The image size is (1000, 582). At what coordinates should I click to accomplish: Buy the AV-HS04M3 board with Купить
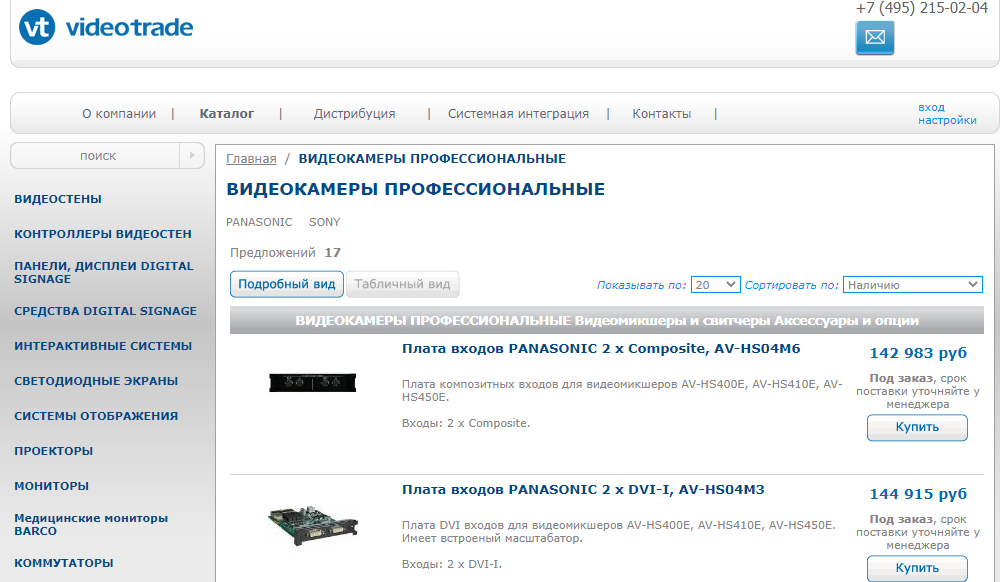pos(917,568)
